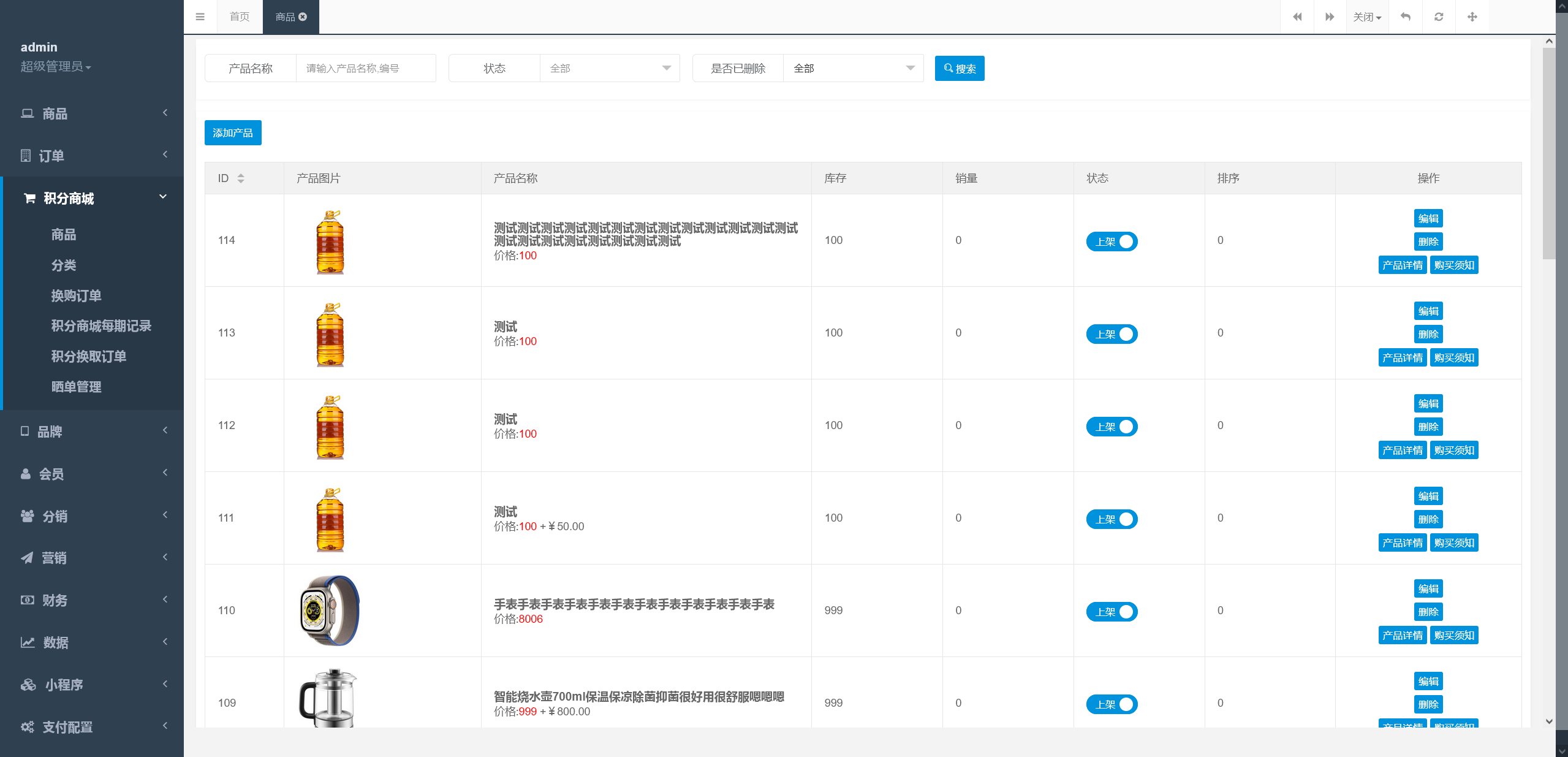Open the 晒单管理 menu item

[77, 387]
